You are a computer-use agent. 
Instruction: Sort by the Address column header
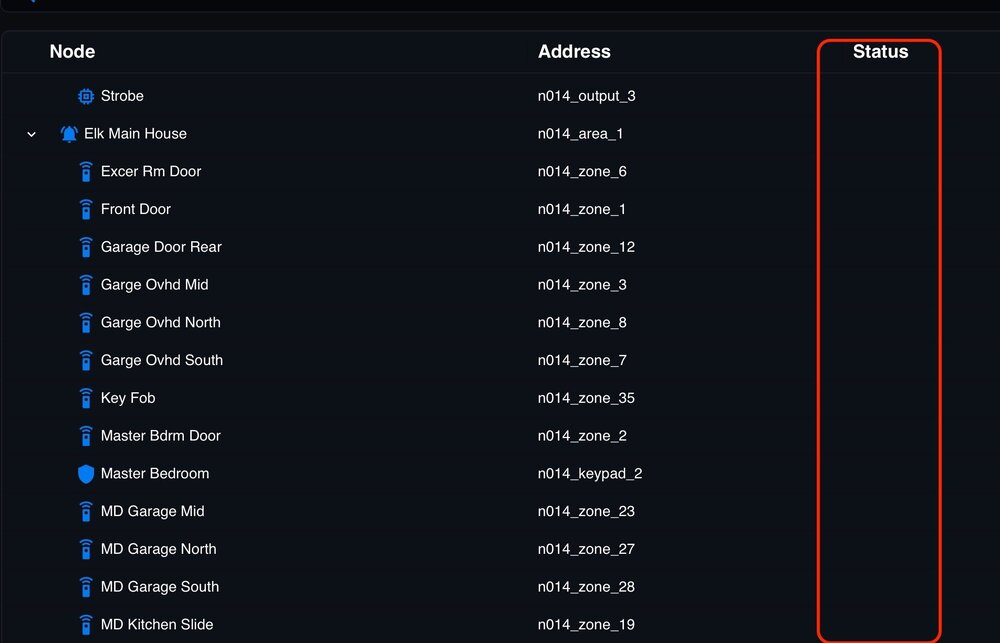point(574,51)
